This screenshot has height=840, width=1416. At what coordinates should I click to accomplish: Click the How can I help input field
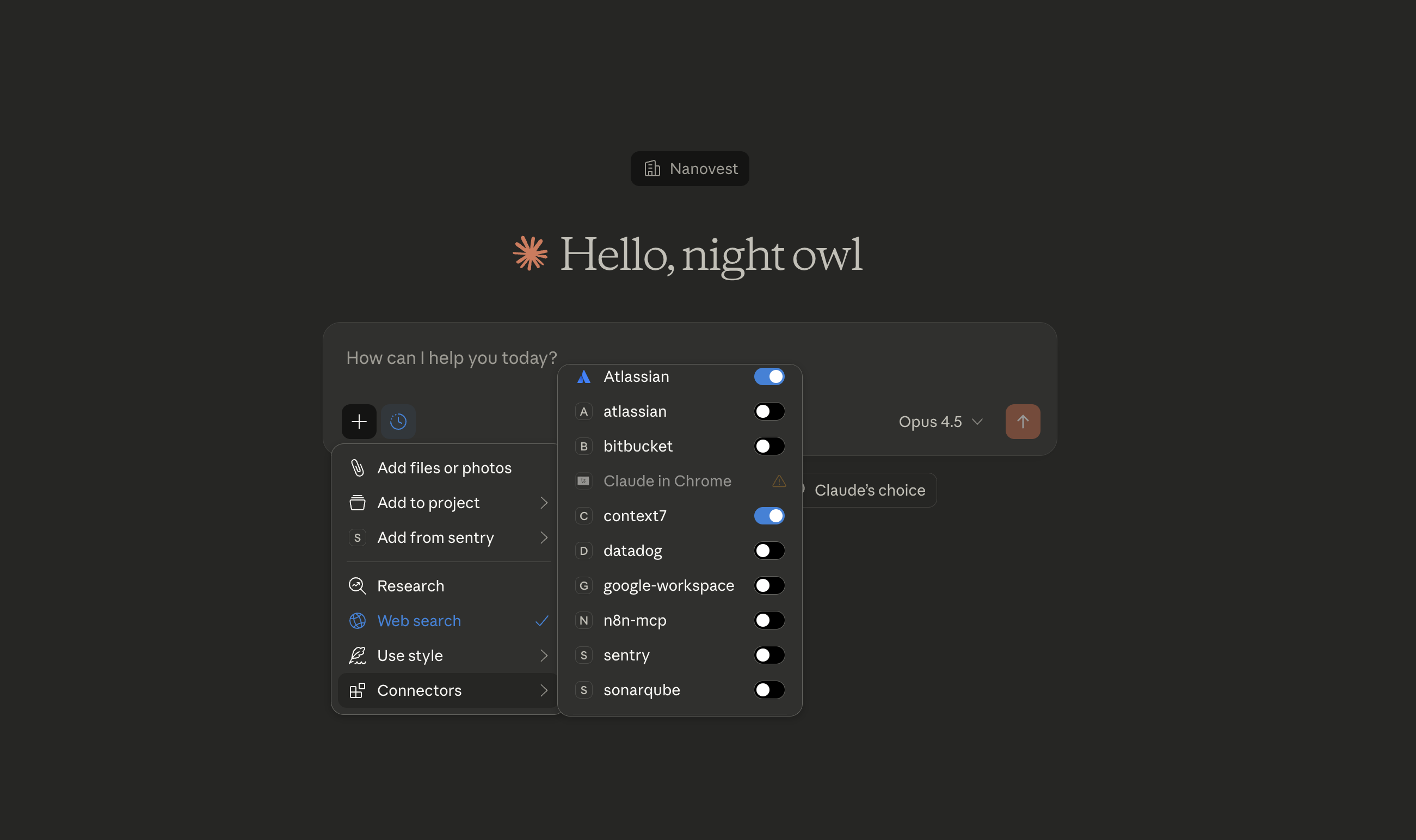451,358
